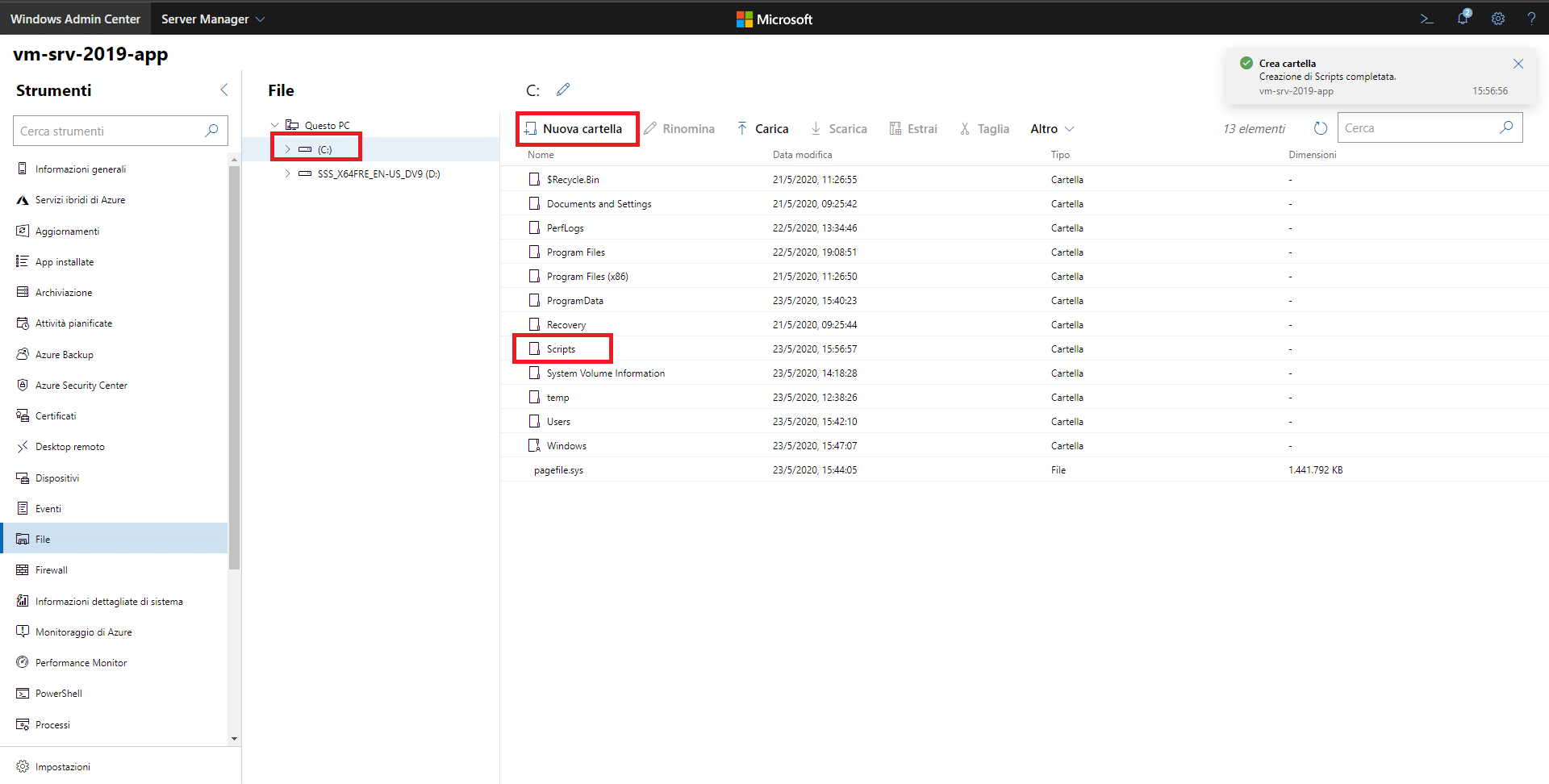Click the Scarica download button
Viewport: 1549px width, 784px height.
838,129
